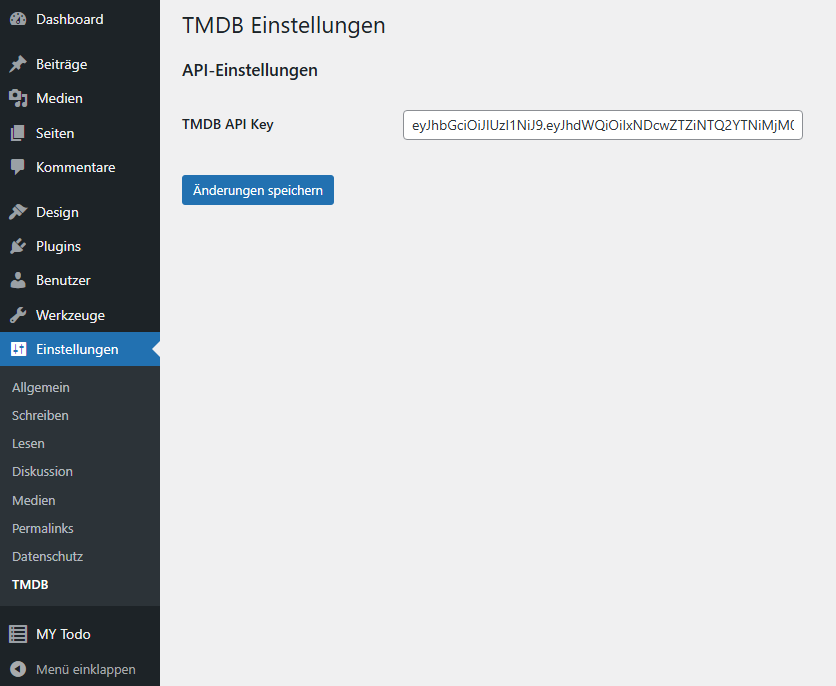
Task: Click the MY Todo list icon
Action: coord(18,634)
